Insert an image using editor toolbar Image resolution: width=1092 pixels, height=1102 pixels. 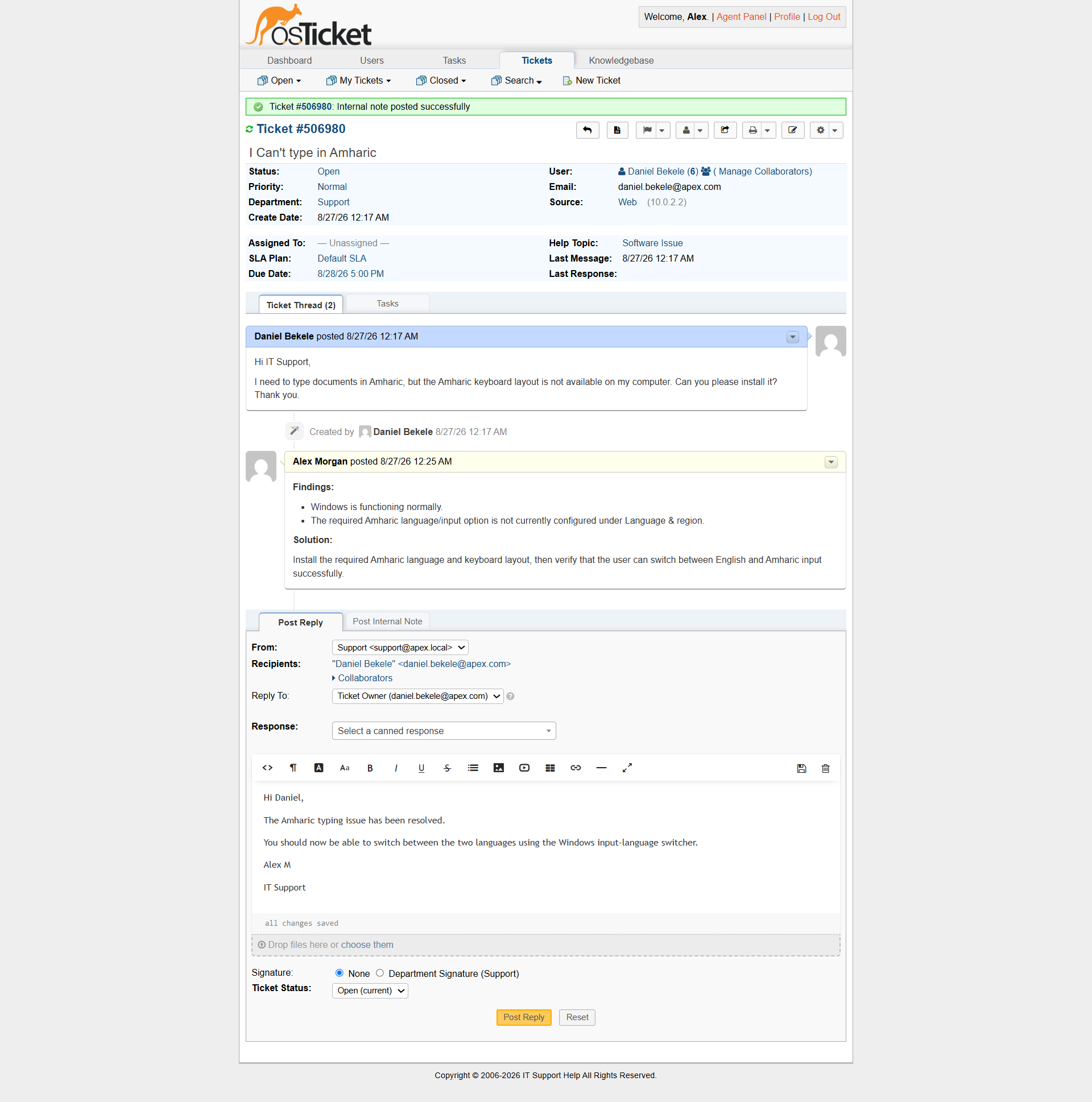[x=499, y=768]
